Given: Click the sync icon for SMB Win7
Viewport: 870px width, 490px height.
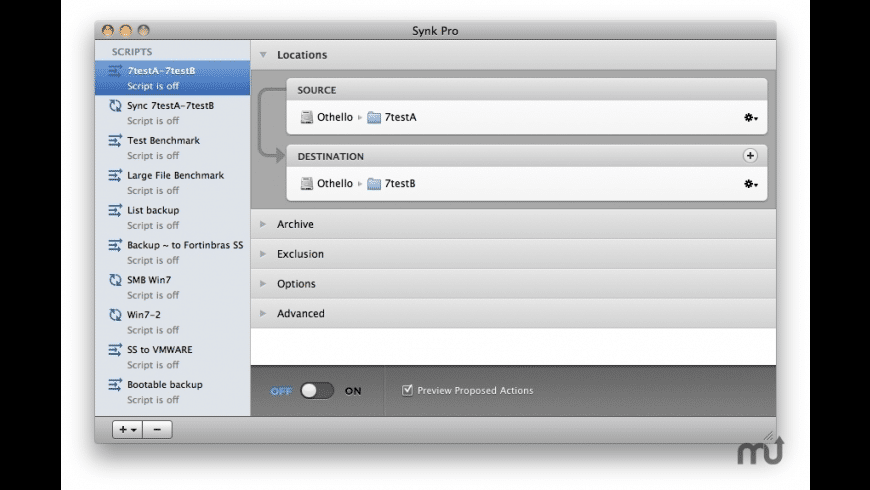Looking at the screenshot, I should [115, 280].
